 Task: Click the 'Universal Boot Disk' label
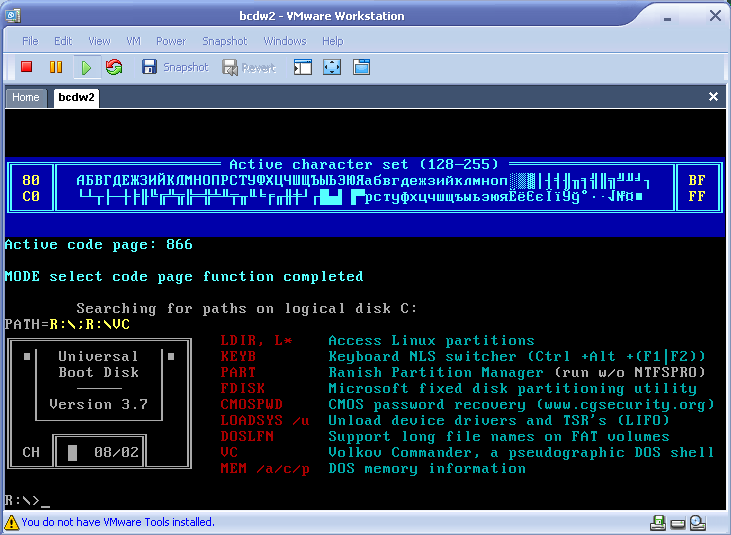click(98, 364)
